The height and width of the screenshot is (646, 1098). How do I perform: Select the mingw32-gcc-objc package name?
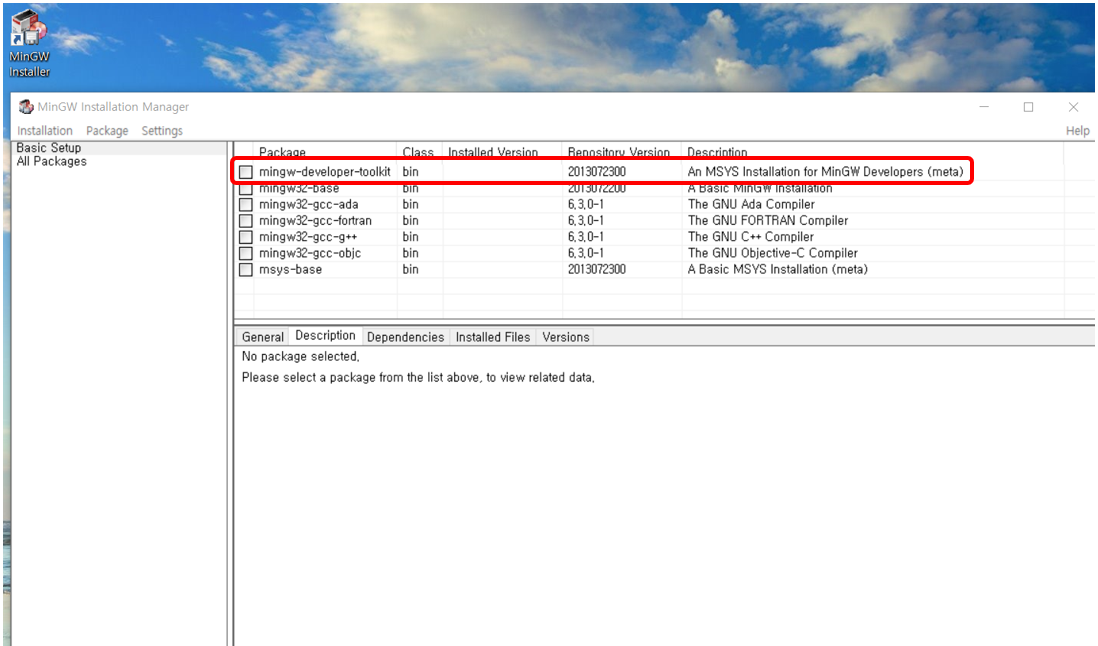click(x=310, y=253)
